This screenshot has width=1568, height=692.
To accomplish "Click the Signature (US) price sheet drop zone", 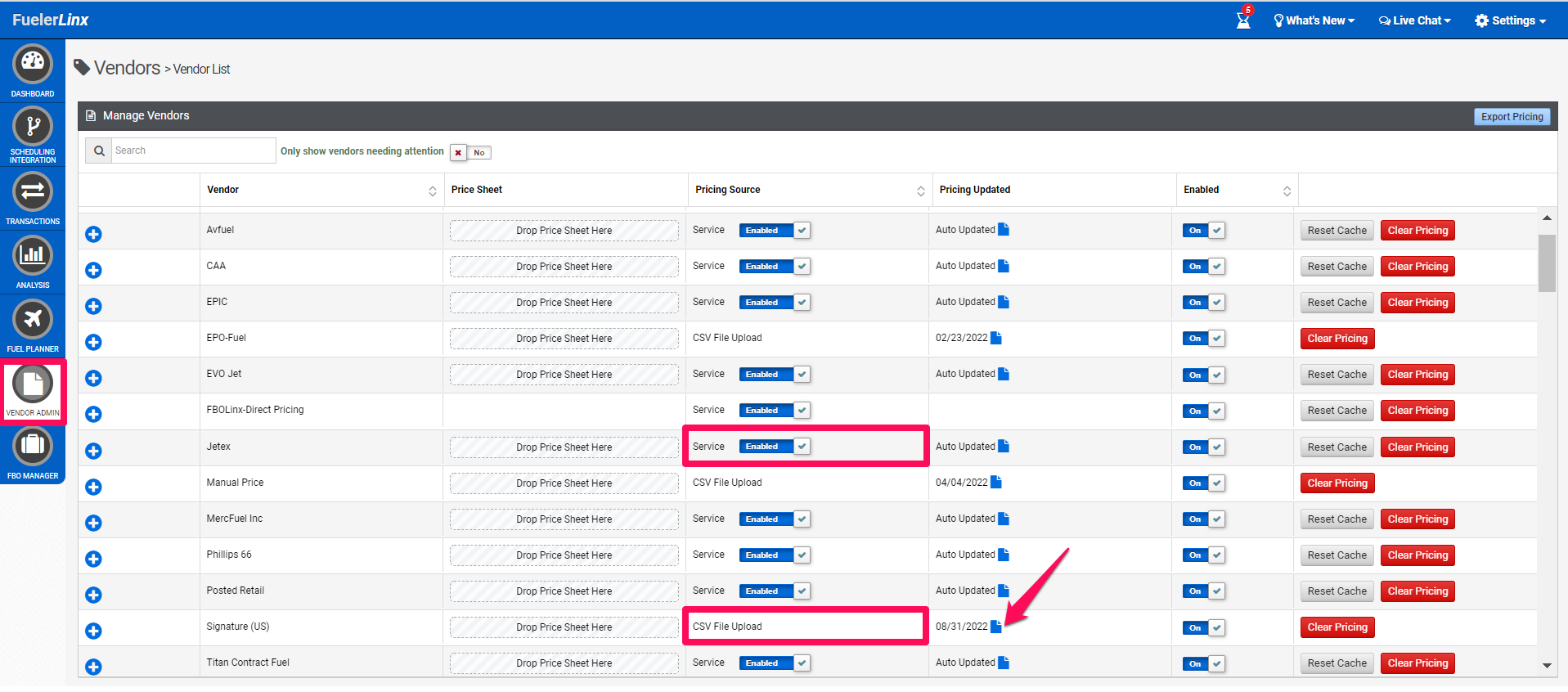I will 564,627.
